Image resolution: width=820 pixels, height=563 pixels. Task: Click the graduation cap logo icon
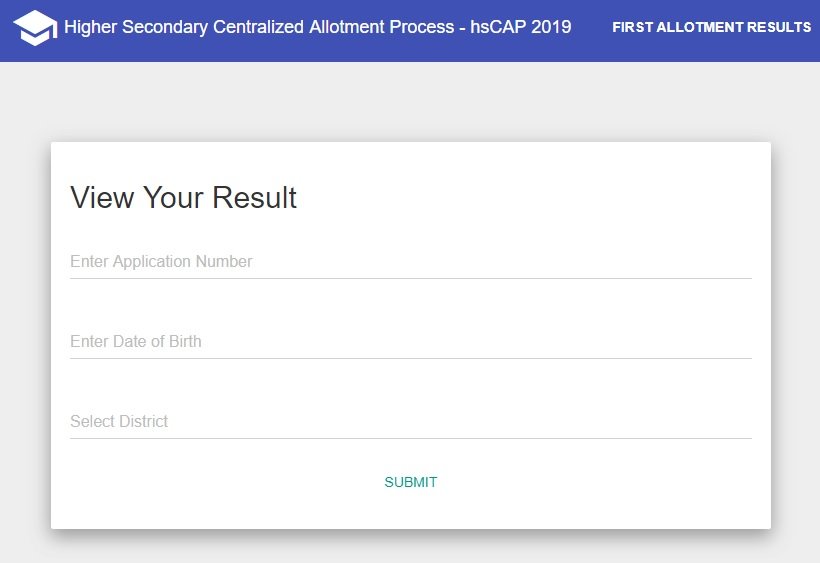click(35, 28)
